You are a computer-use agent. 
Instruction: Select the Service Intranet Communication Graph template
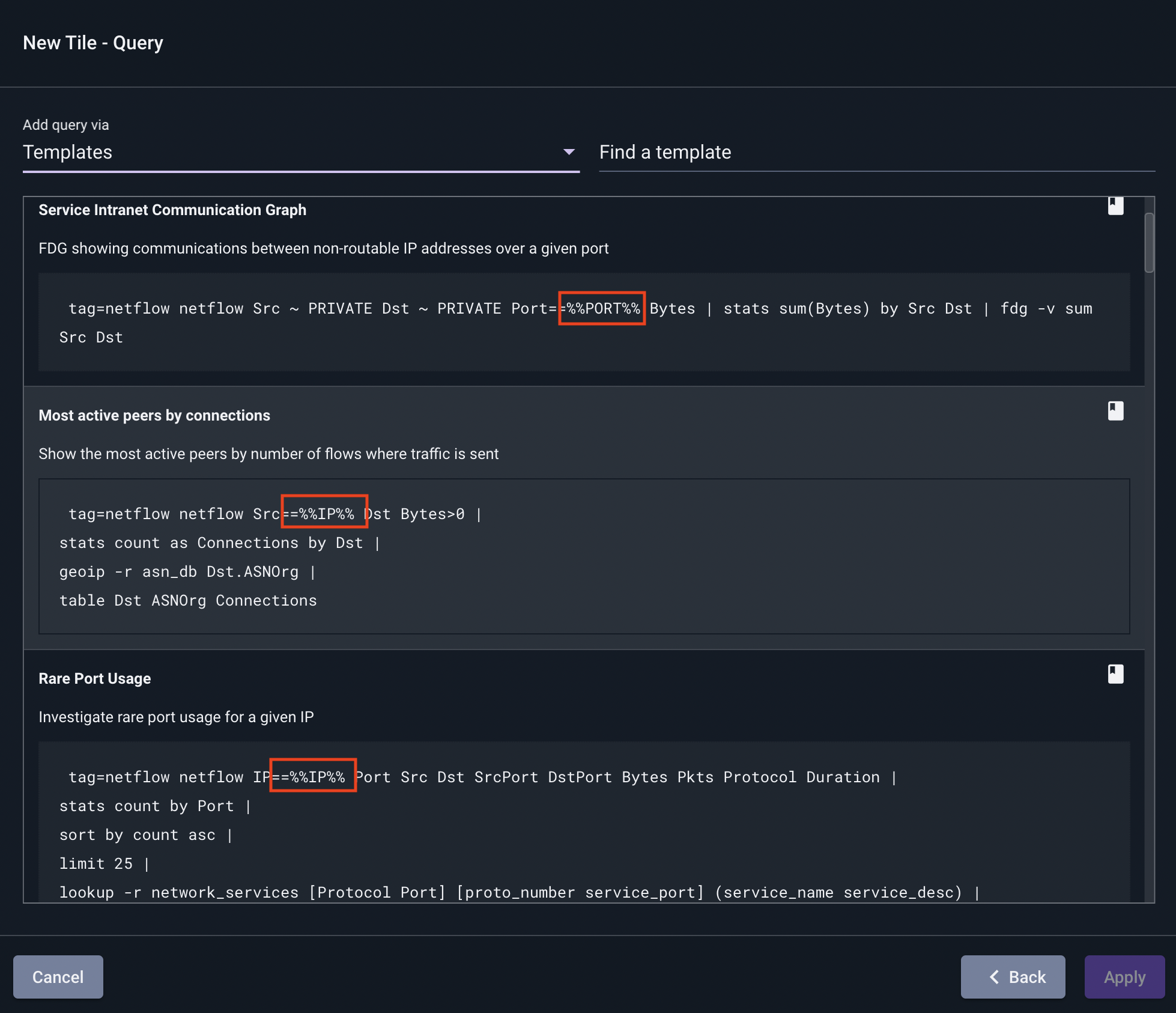coord(172,210)
